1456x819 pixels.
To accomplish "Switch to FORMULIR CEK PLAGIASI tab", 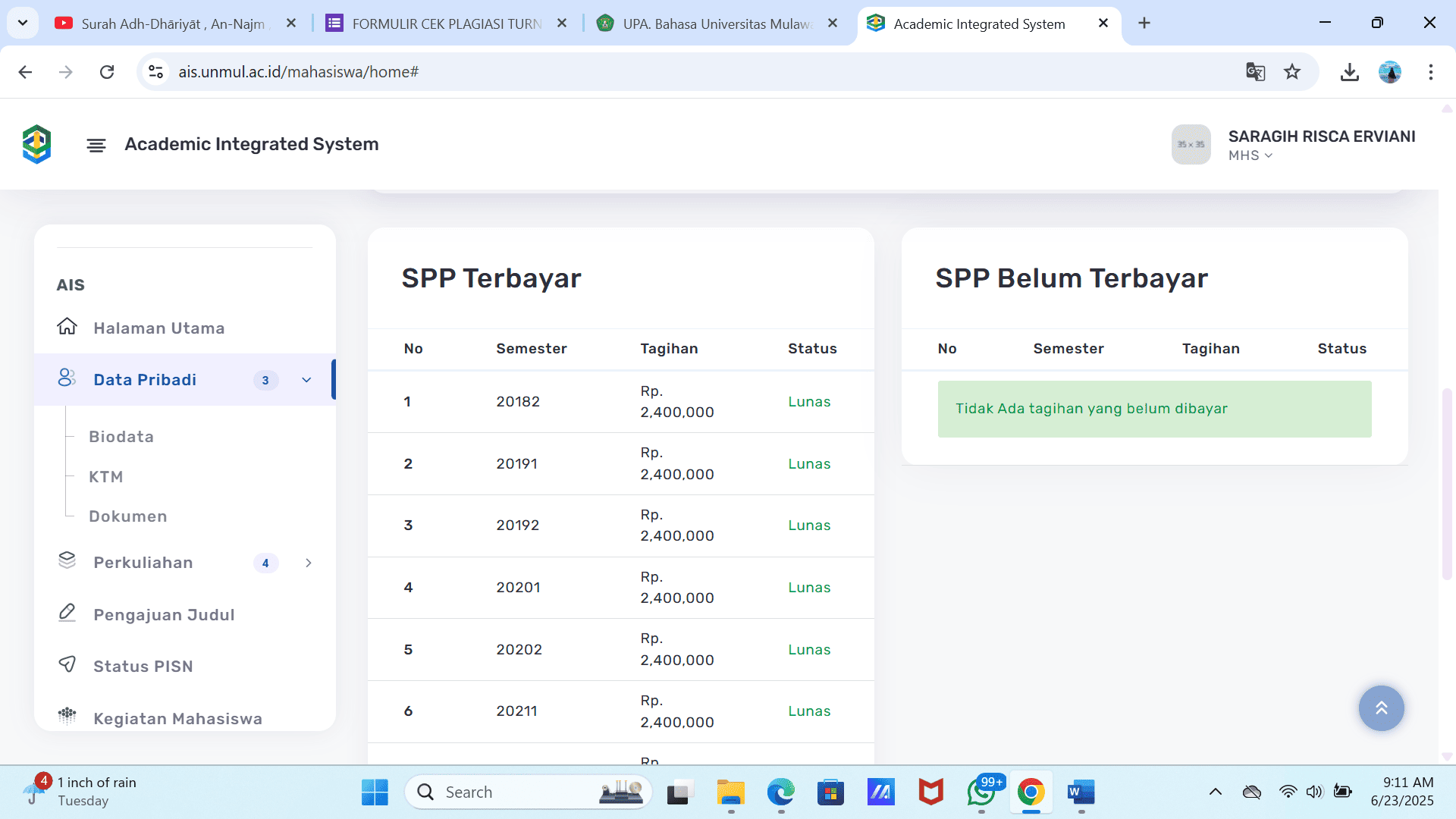I will (446, 24).
